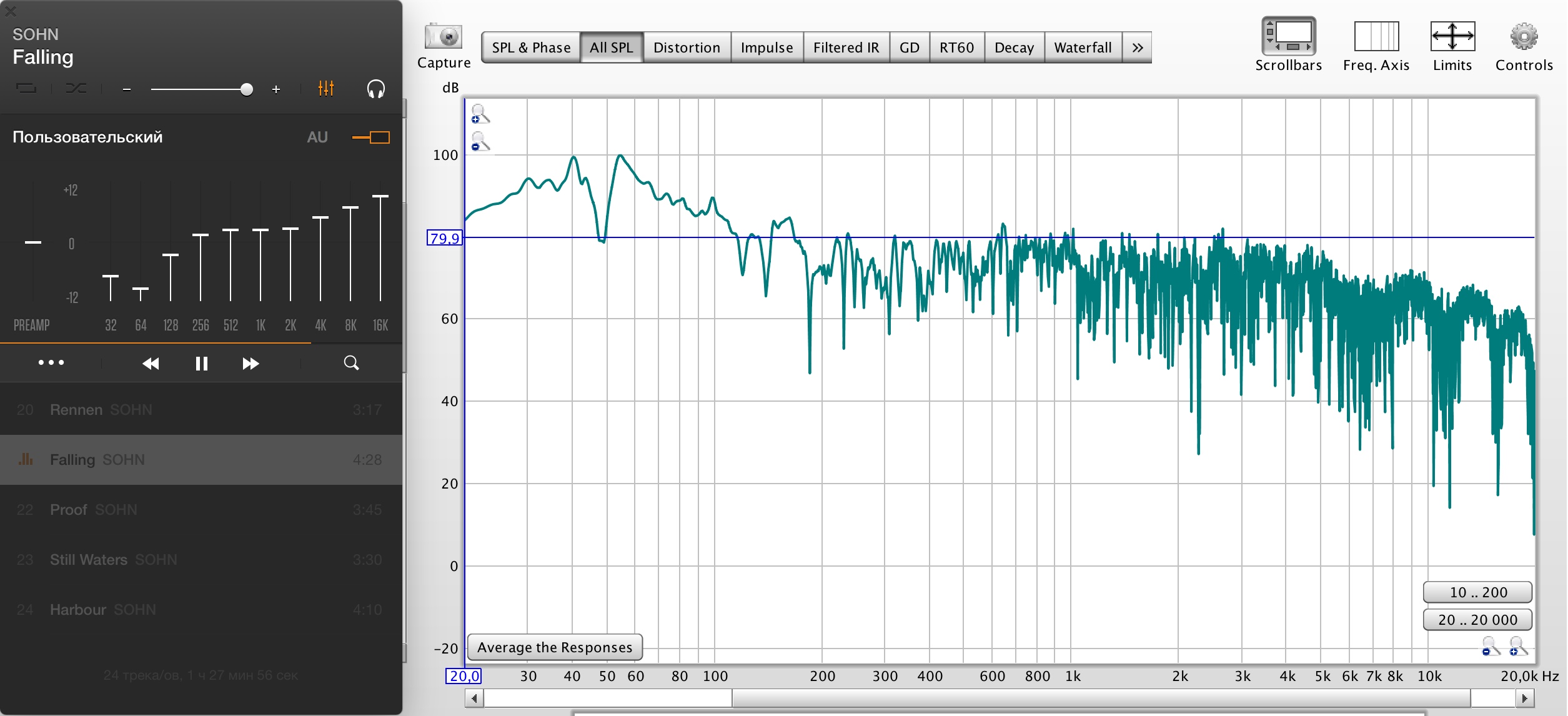This screenshot has height=716, width=1568.
Task: Open the graph Limits icon
Action: coord(1452,37)
